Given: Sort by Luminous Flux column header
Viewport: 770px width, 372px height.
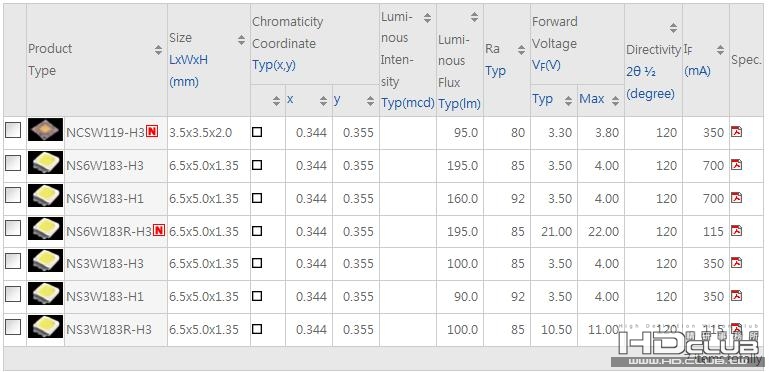Looking at the screenshot, I should [474, 18].
